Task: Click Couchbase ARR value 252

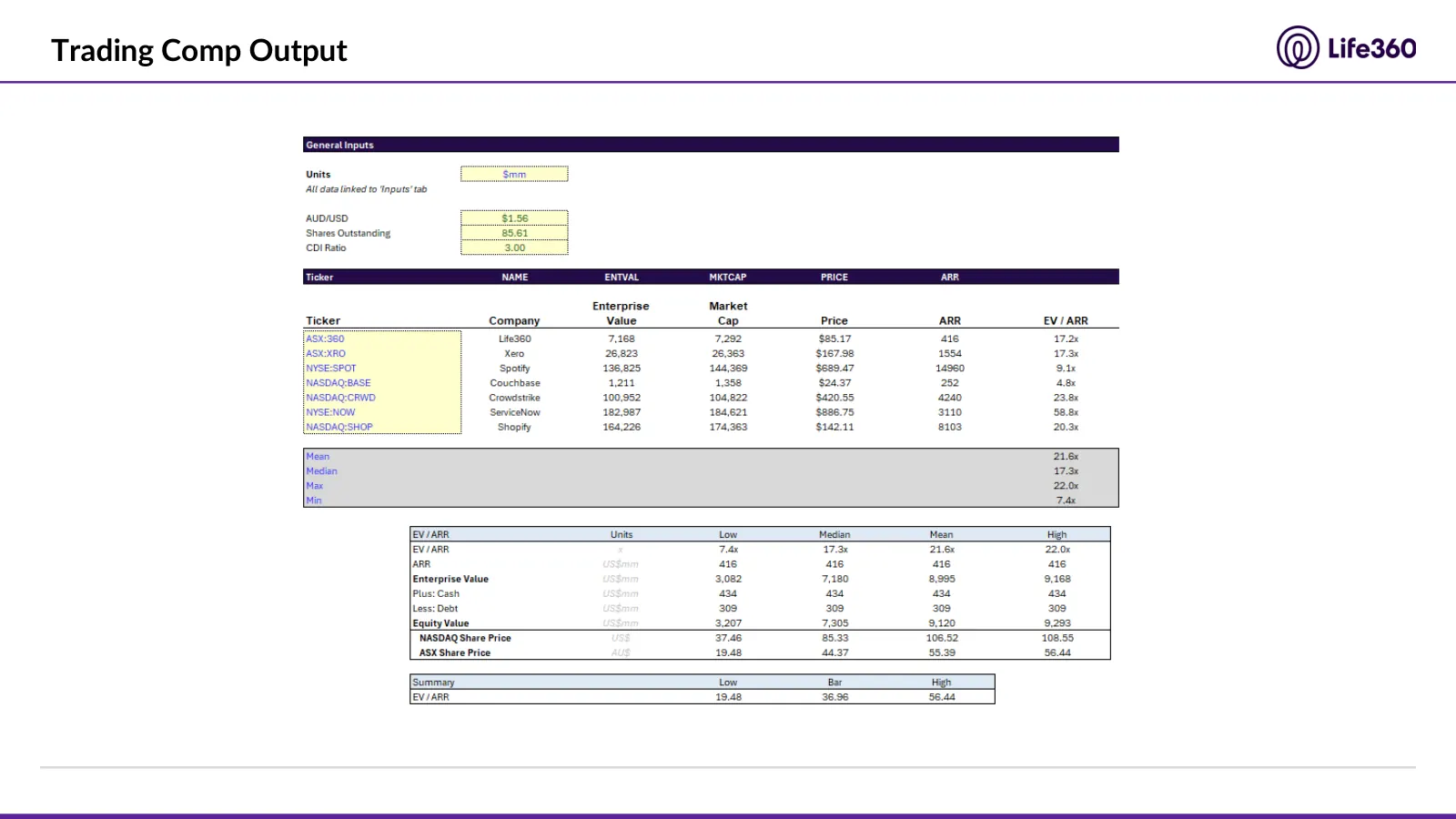Action: pos(950,383)
